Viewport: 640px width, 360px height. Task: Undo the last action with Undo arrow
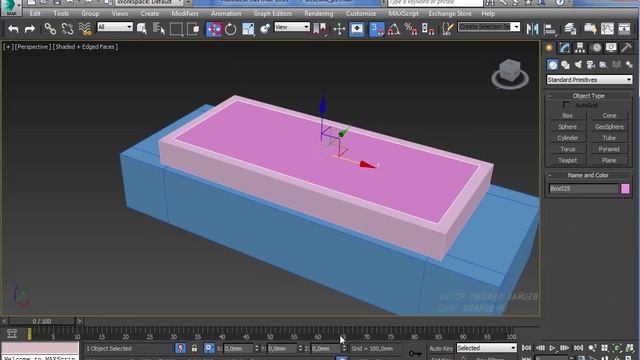pyautogui.click(x=13, y=29)
